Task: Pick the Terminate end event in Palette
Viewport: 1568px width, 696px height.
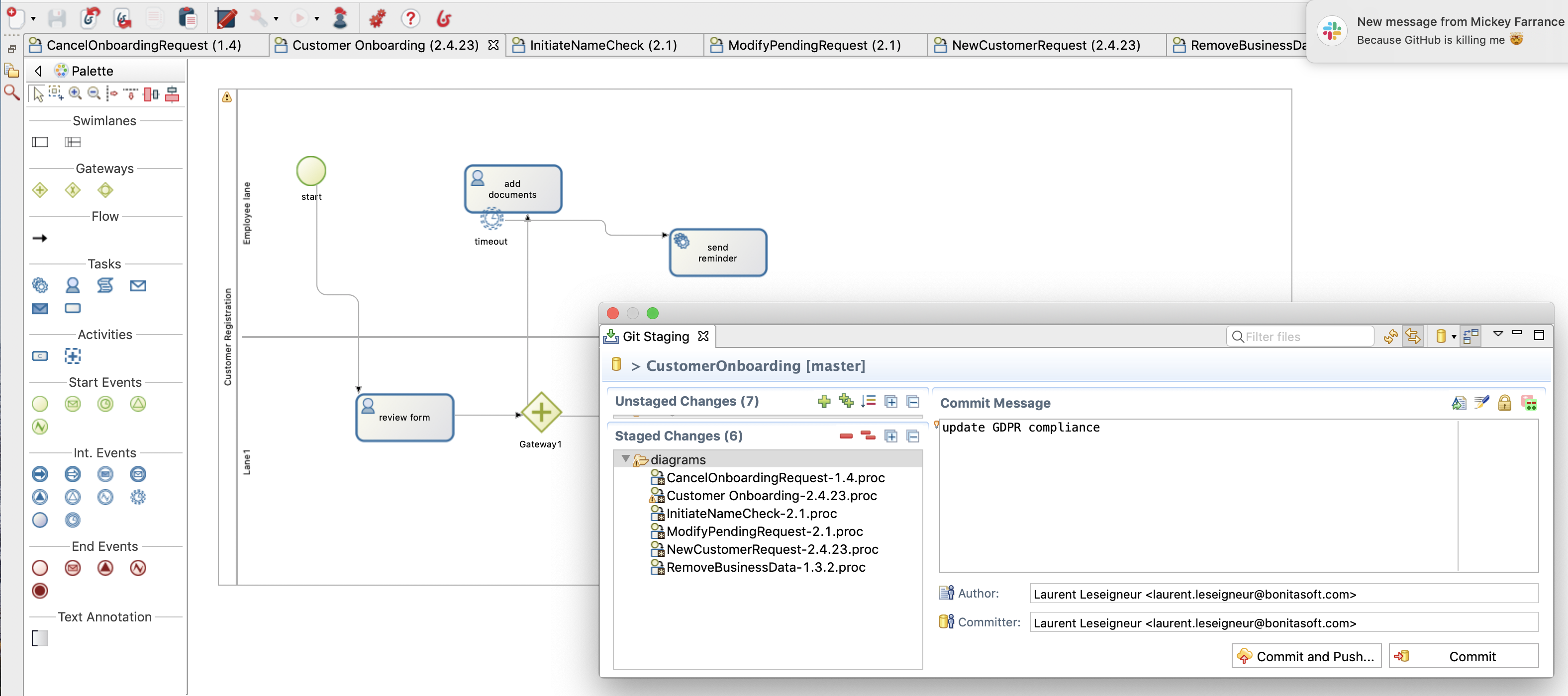Action: pos(40,590)
